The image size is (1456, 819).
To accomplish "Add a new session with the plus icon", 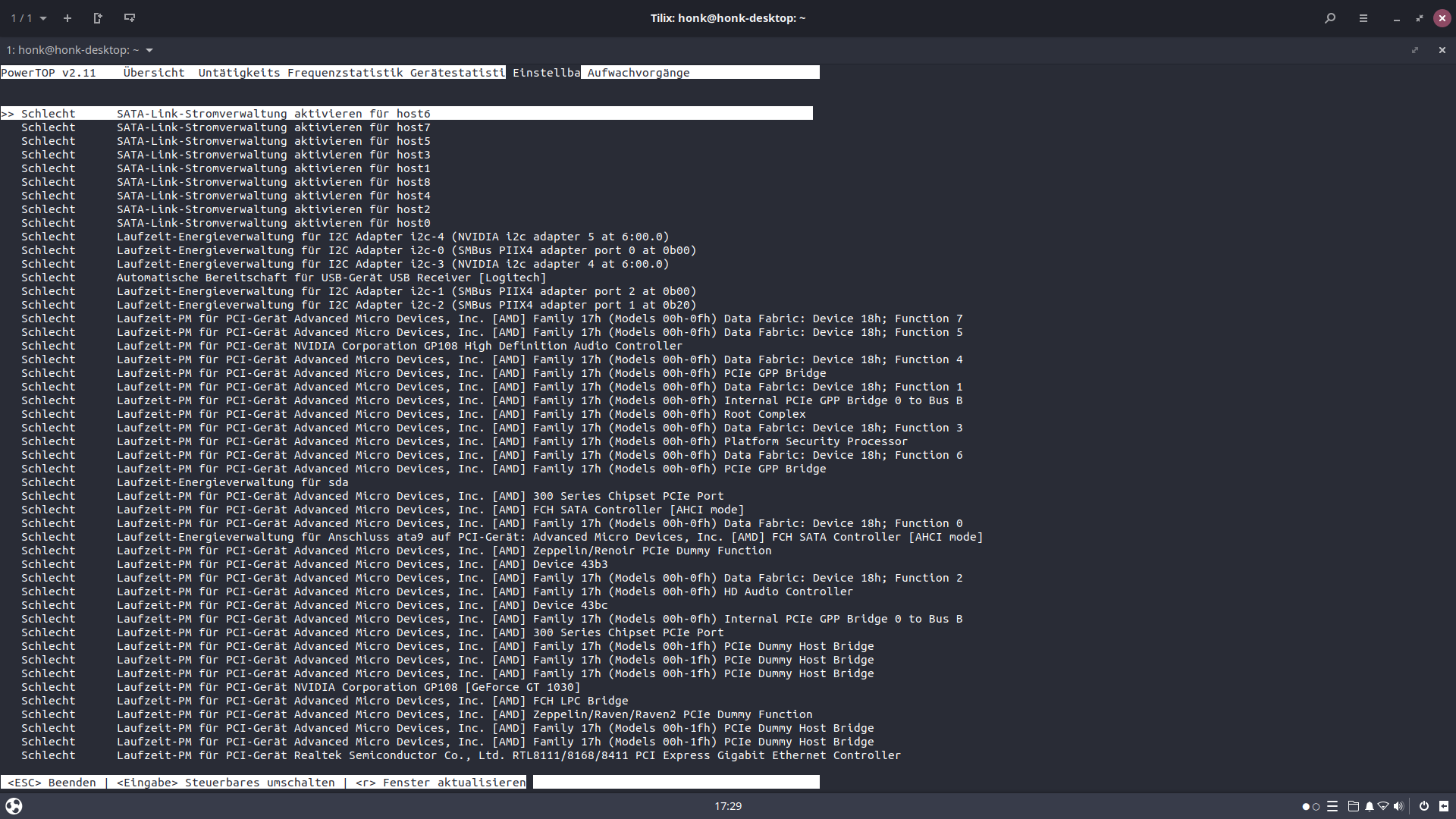I will [67, 18].
